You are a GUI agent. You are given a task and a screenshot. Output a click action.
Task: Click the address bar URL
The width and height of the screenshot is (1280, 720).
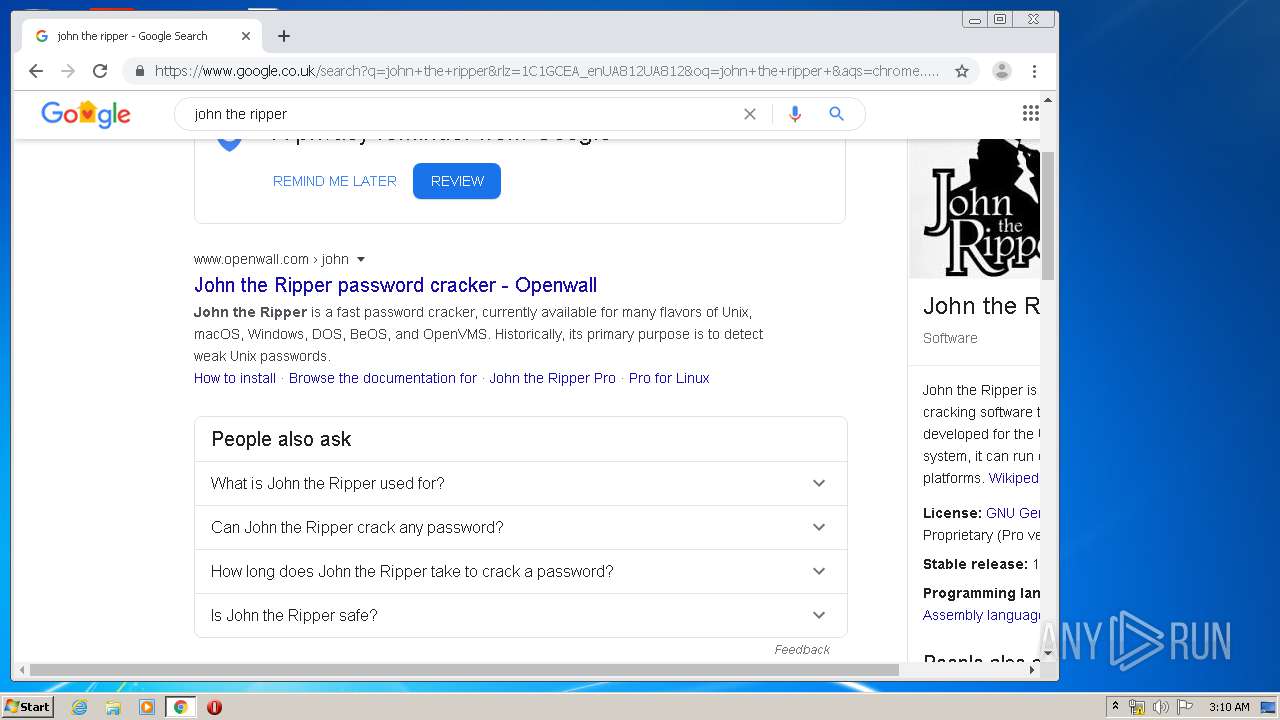pyautogui.click(x=547, y=71)
